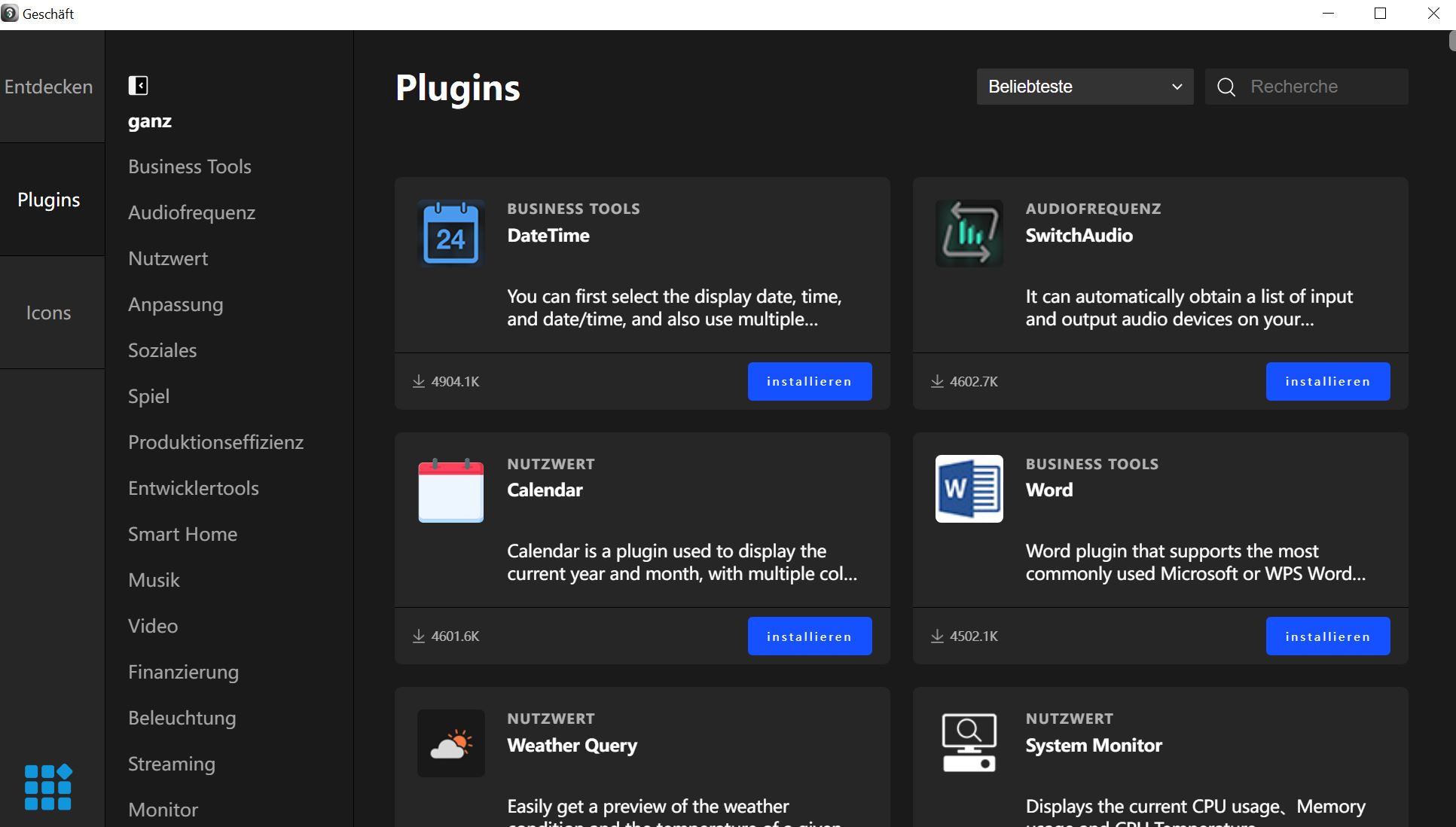Click the Weather Query plugin icon
This screenshot has height=827, width=1456.
pyautogui.click(x=450, y=743)
